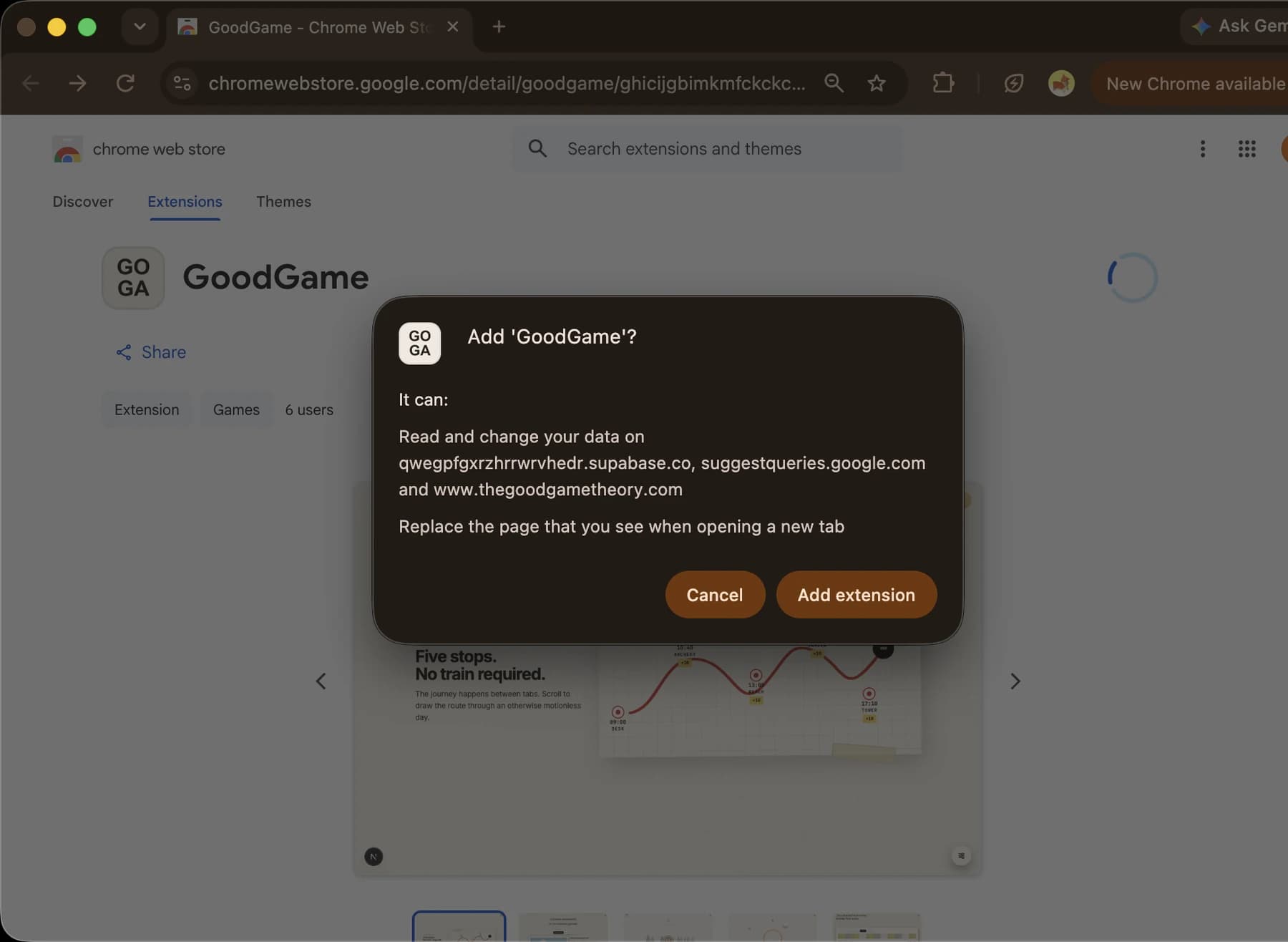
Task: Show next screenshot with right arrow
Action: coord(1015,681)
